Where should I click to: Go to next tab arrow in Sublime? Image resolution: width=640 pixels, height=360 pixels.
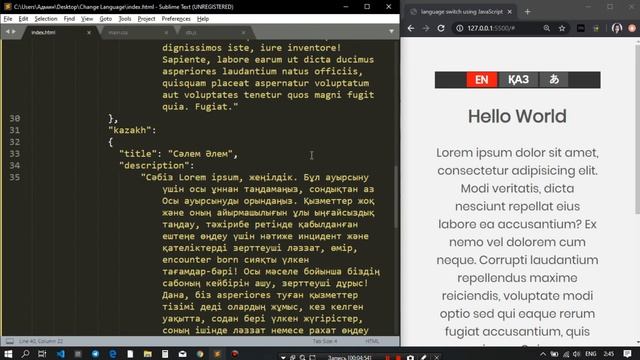[x=13, y=31]
